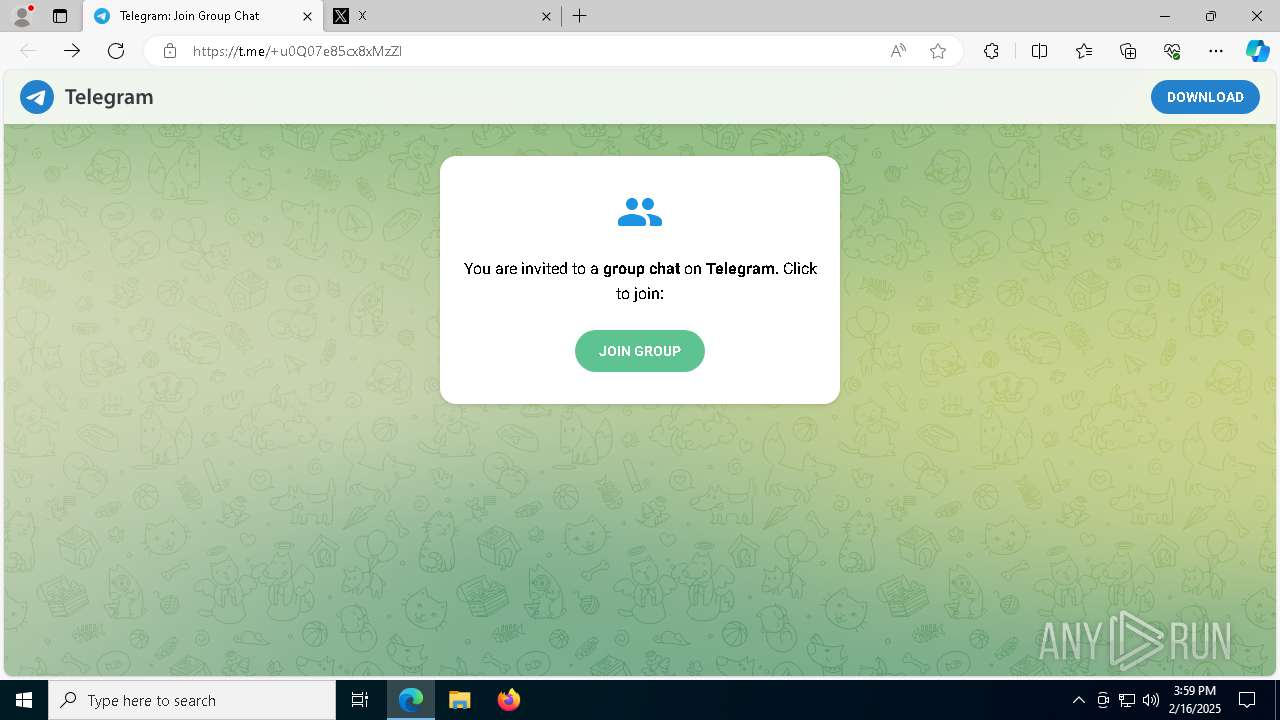Open browser Extensions menu
This screenshot has width=1280, height=720.
[991, 51]
